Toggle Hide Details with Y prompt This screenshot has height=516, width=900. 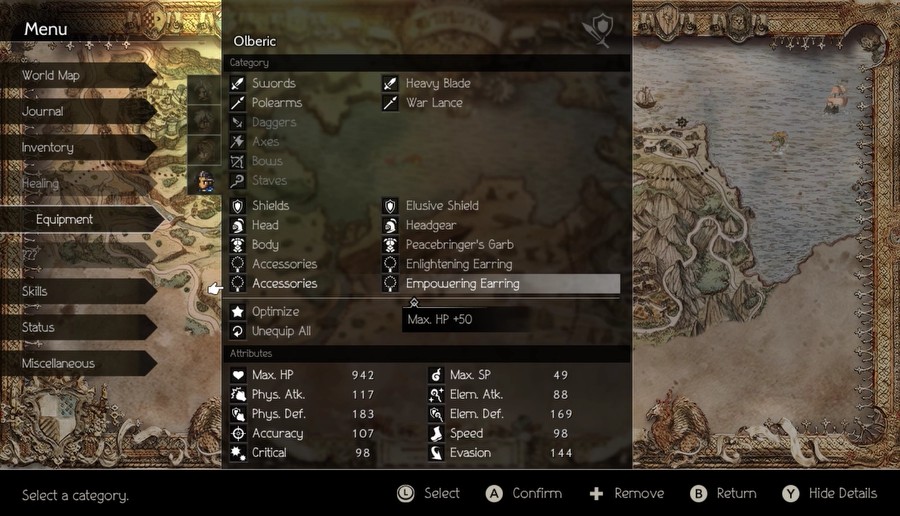tap(830, 494)
